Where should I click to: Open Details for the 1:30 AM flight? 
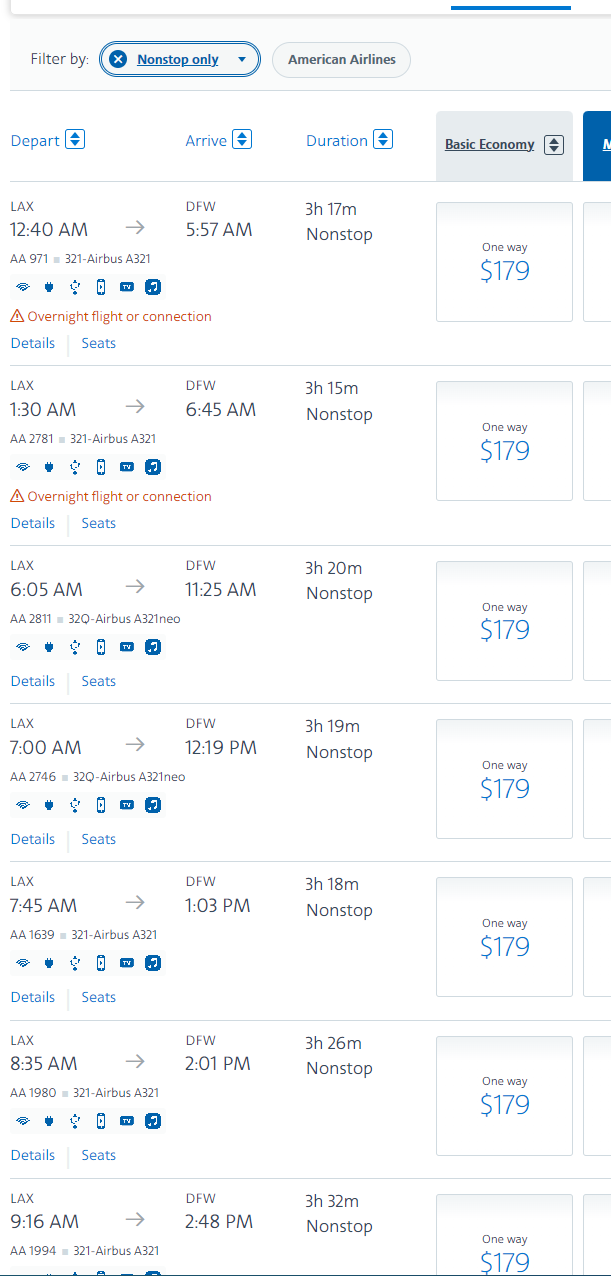(33, 523)
